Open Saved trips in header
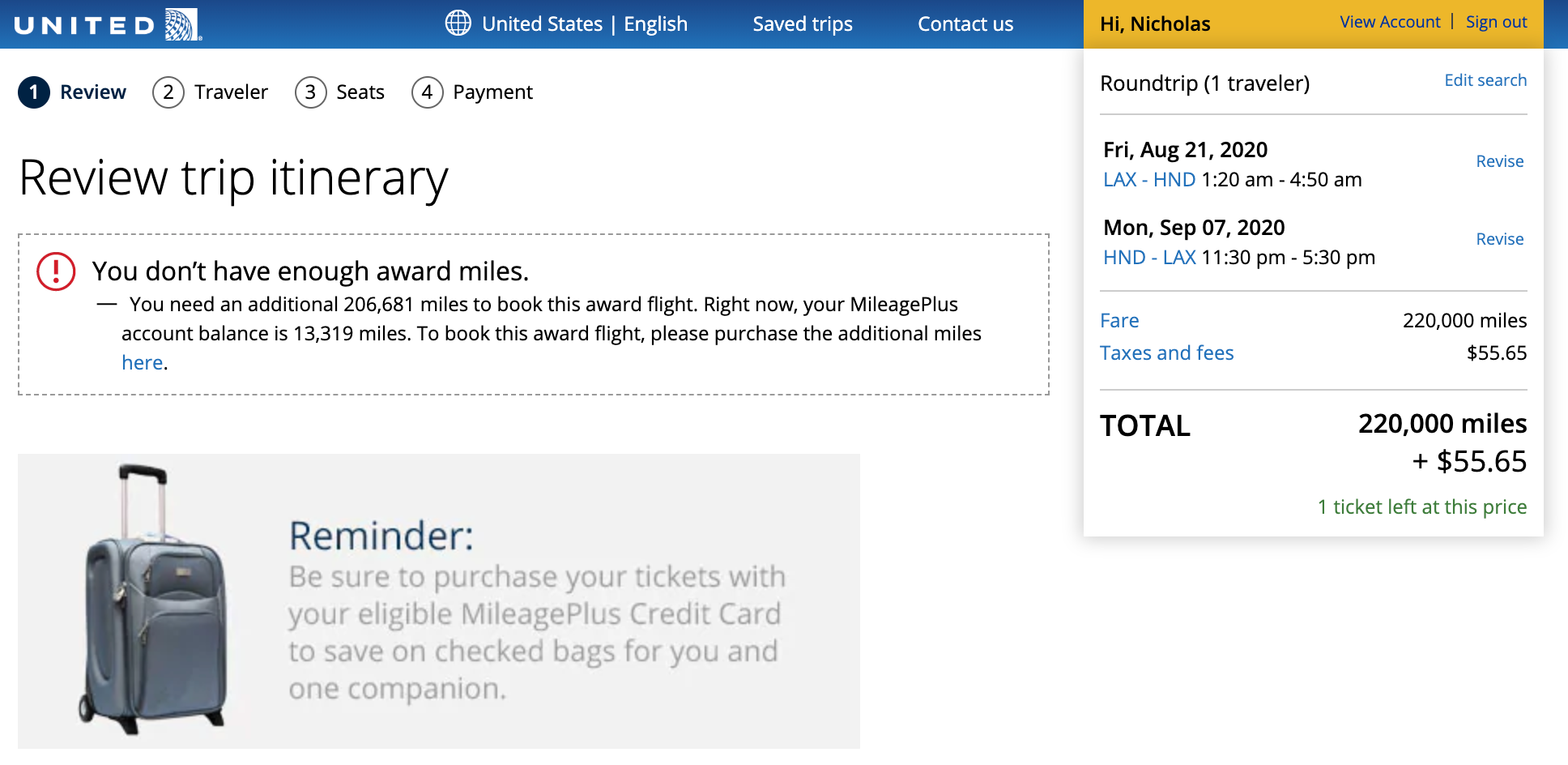Image resolution: width=1568 pixels, height=765 pixels. click(802, 24)
